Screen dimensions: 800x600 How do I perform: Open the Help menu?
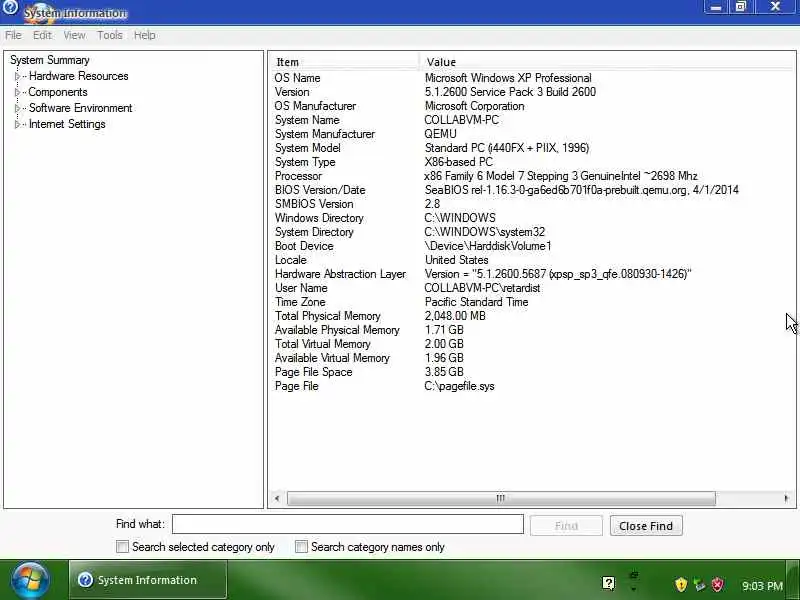tap(144, 35)
